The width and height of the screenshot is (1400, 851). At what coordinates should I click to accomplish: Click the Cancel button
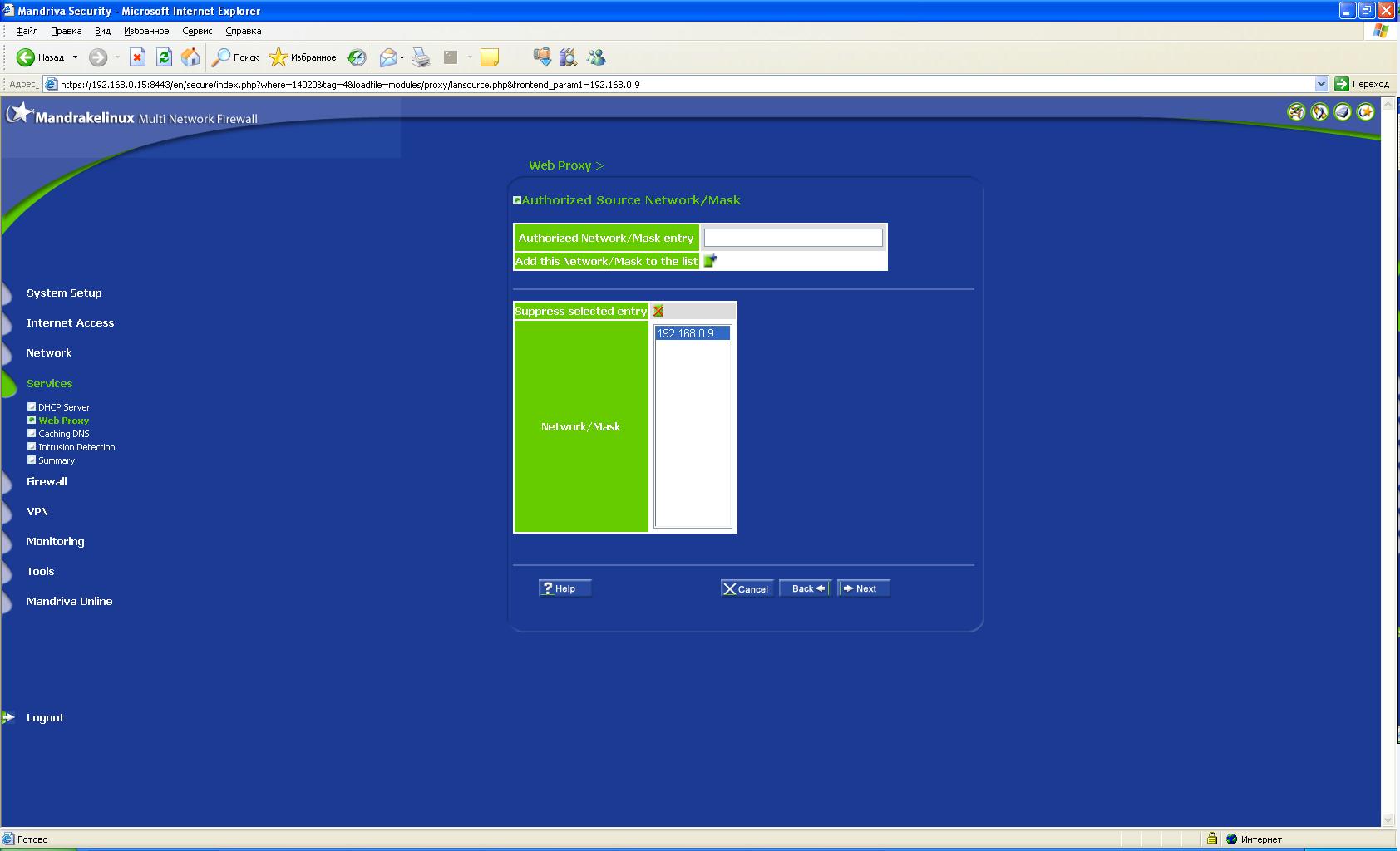tap(747, 588)
